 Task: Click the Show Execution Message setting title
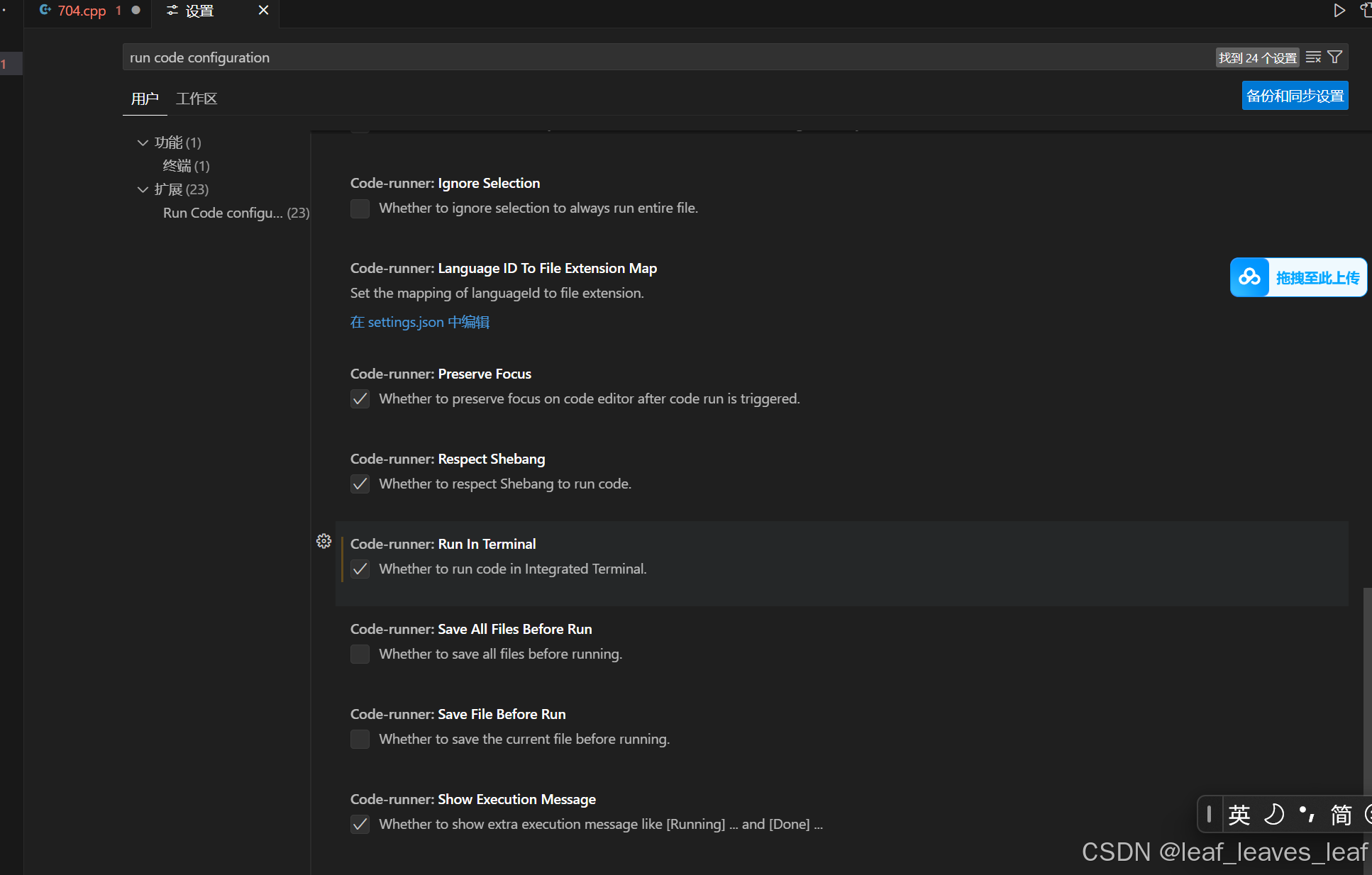(x=516, y=799)
